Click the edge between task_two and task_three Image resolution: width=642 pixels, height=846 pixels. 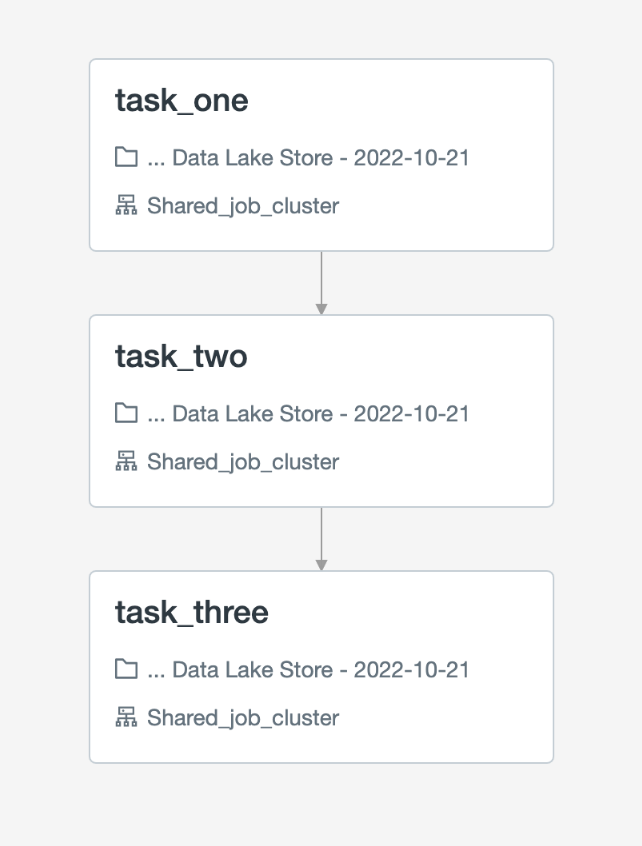click(x=321, y=537)
